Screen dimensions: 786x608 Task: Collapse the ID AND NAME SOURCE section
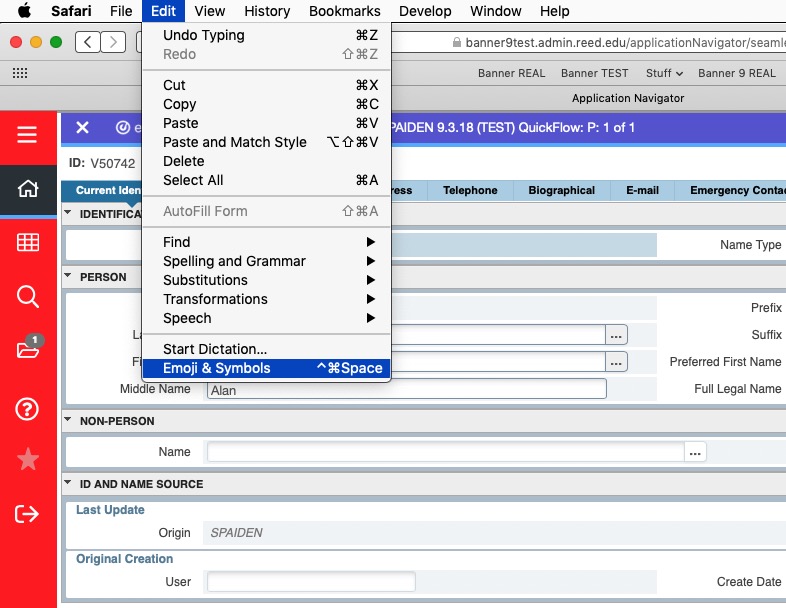click(x=68, y=484)
